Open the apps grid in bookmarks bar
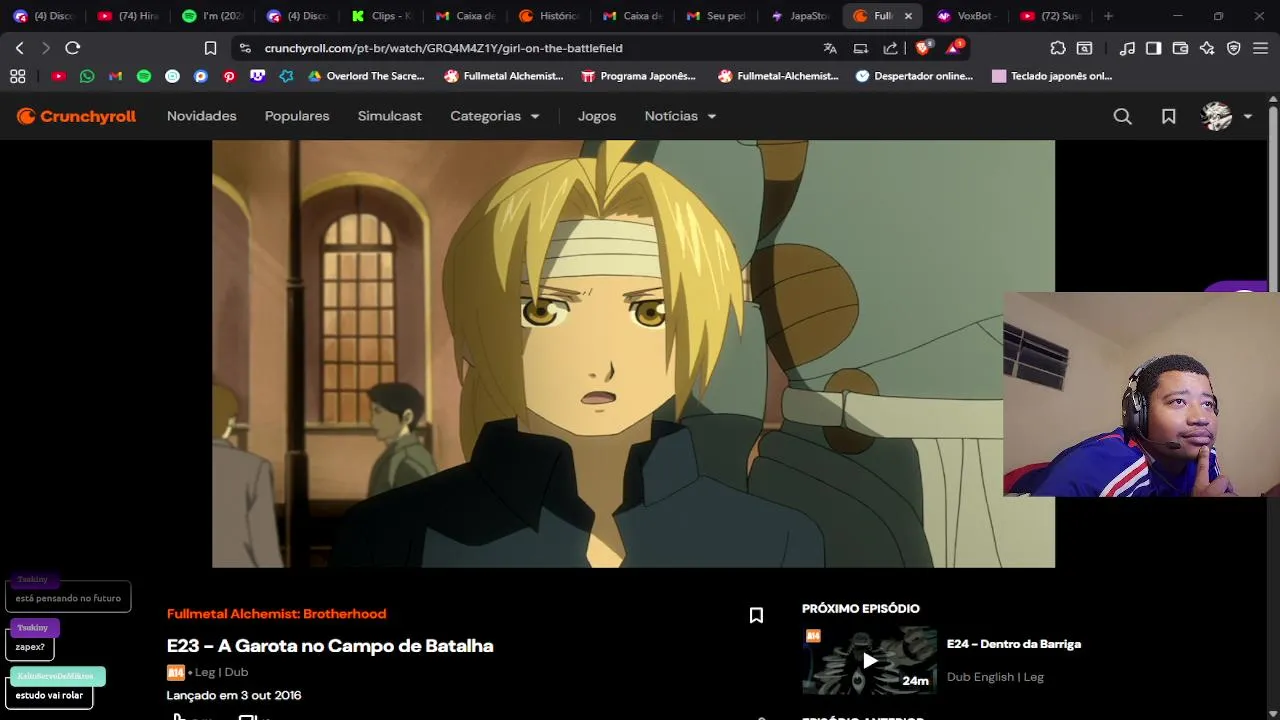The height and width of the screenshot is (720, 1280). pyautogui.click(x=18, y=76)
